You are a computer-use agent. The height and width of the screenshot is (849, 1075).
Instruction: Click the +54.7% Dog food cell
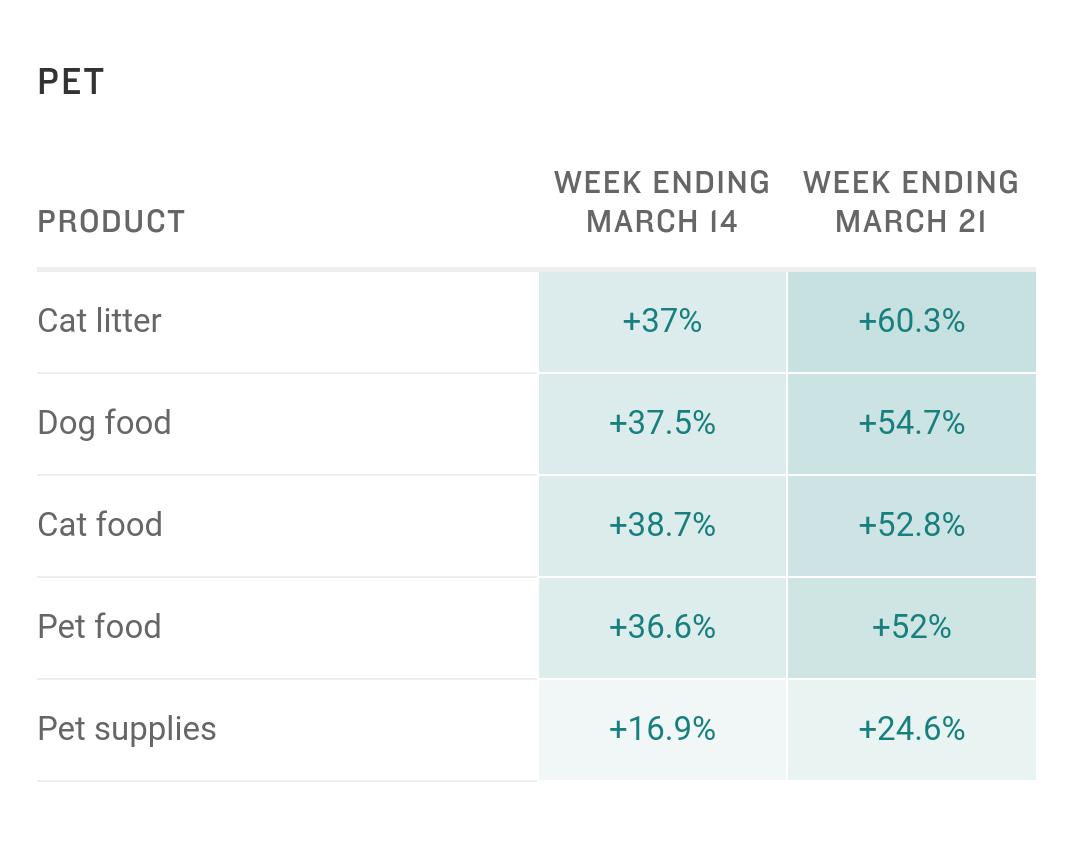(911, 423)
